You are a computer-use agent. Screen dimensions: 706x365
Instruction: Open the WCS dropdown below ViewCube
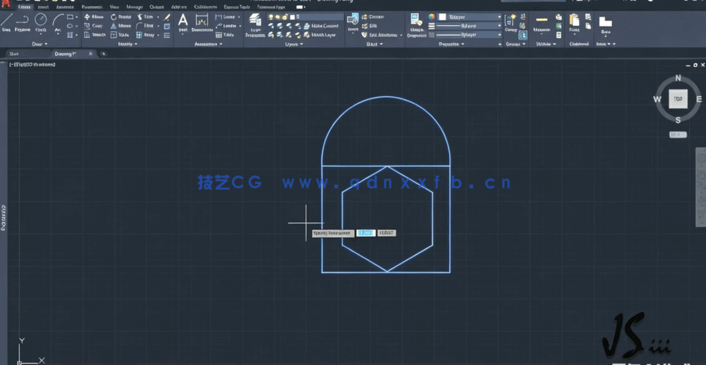(678, 135)
